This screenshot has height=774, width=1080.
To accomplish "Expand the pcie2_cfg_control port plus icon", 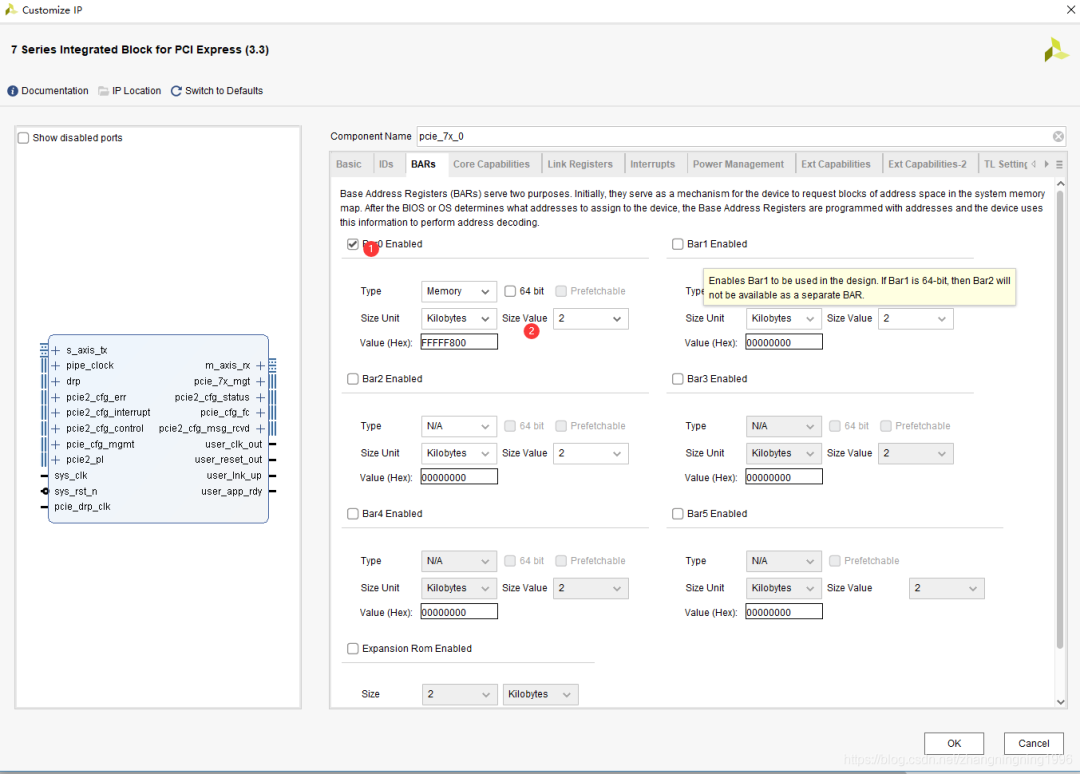I will click(56, 428).
